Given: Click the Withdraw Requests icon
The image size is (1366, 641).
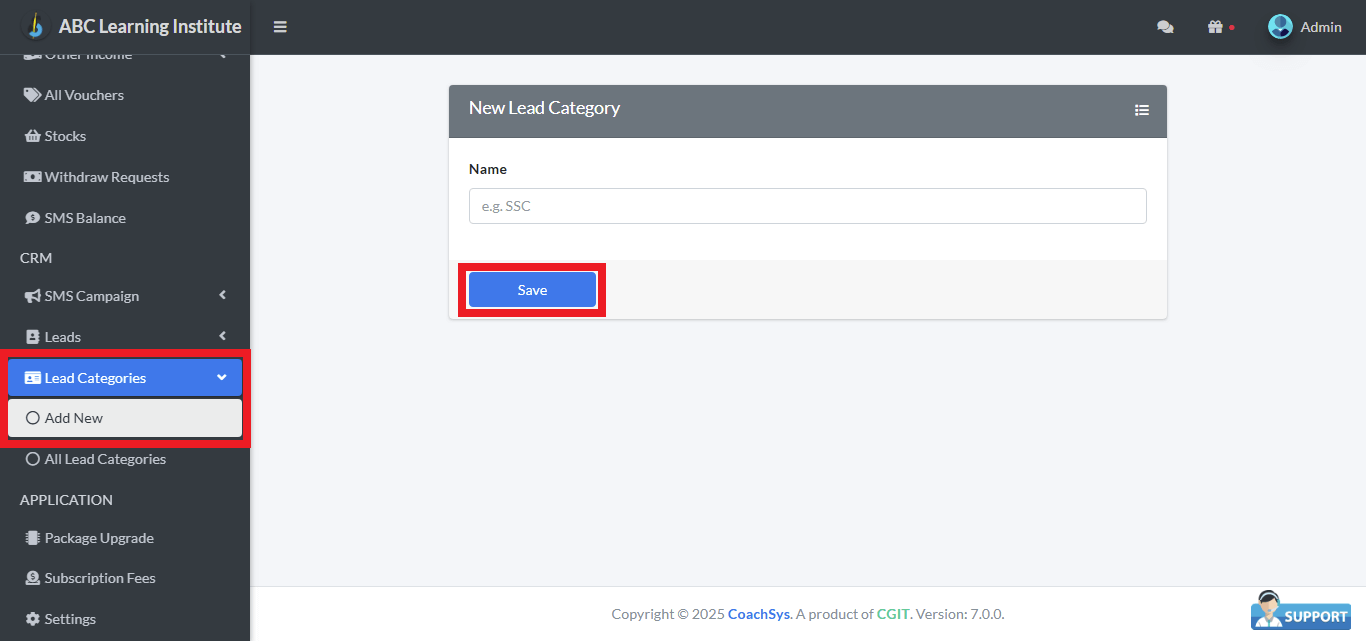Looking at the screenshot, I should [31, 177].
